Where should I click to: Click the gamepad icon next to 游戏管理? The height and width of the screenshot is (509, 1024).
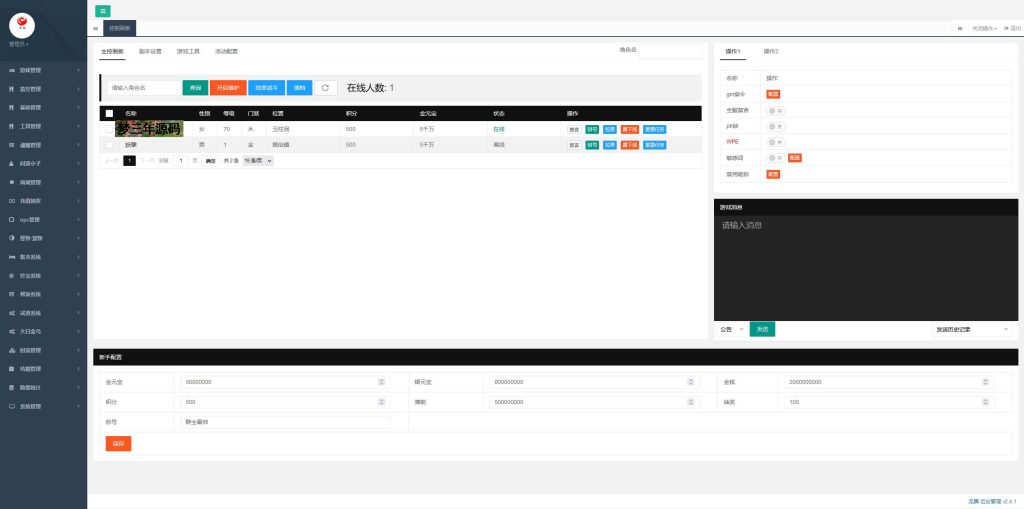12,70
